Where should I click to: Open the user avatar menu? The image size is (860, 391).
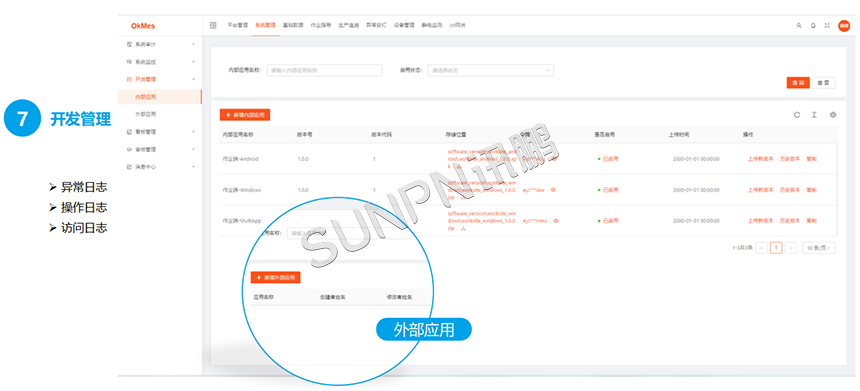tap(844, 25)
